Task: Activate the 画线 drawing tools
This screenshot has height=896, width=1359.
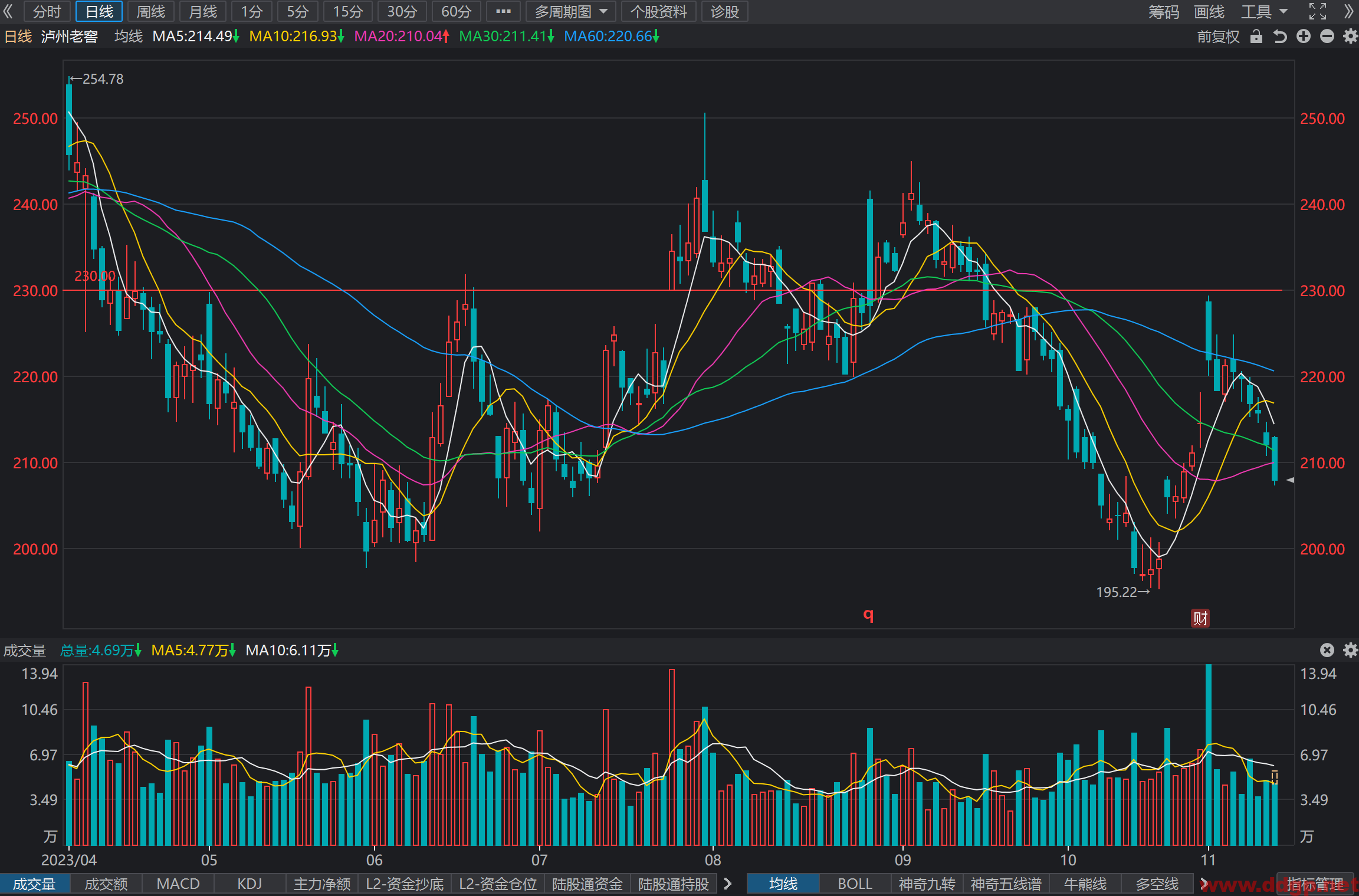Action: tap(1209, 11)
